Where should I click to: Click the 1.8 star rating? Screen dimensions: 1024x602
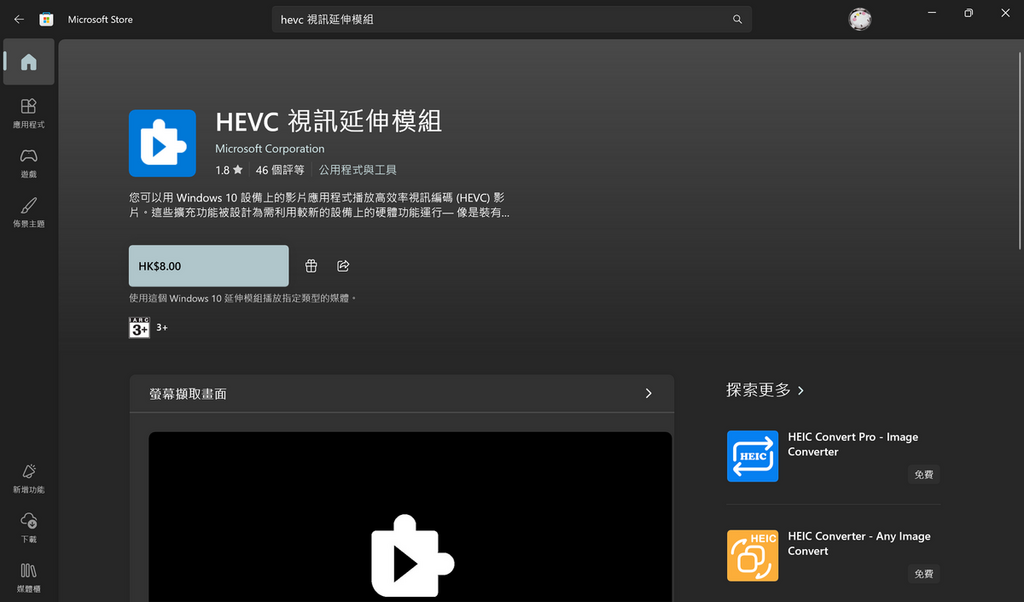pyautogui.click(x=229, y=170)
